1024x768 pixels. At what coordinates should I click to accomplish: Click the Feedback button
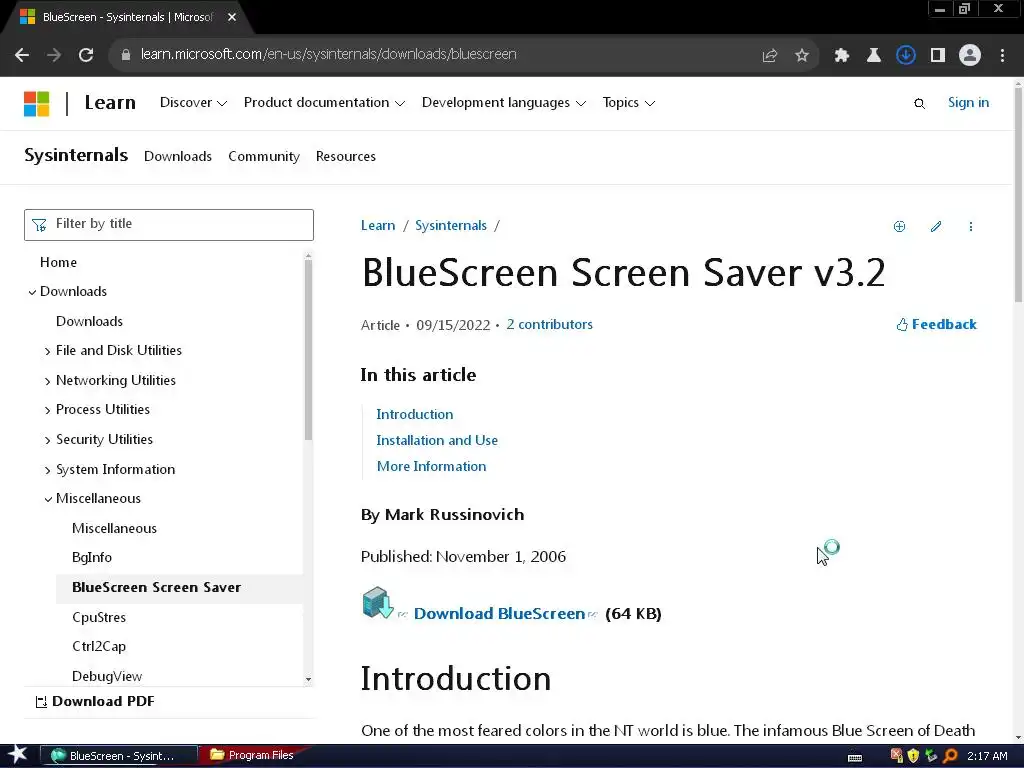tap(936, 325)
